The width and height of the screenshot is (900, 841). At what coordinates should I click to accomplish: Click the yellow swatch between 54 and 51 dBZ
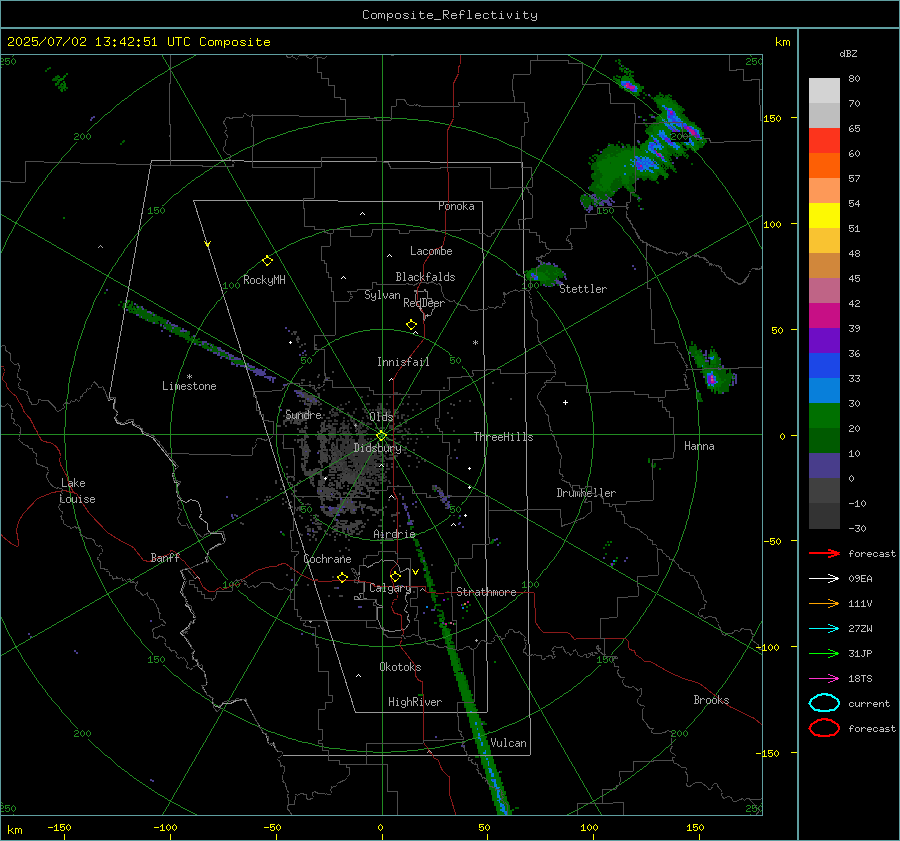[824, 216]
